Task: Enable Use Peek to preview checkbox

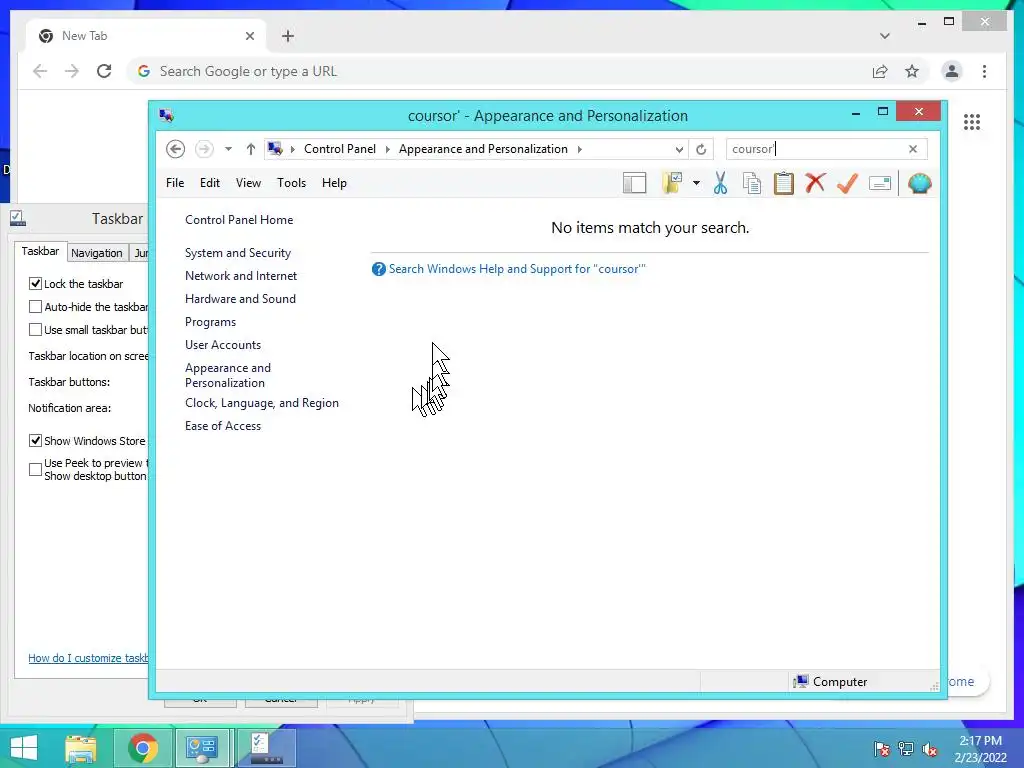Action: [35, 470]
